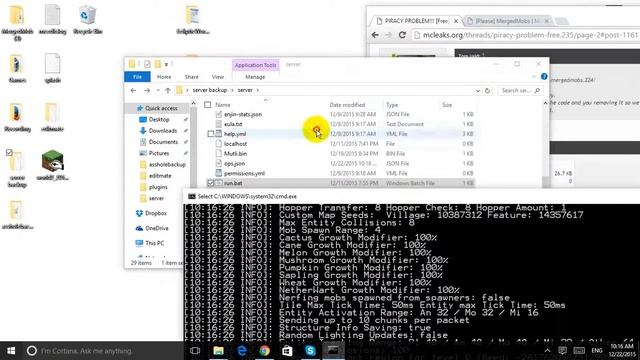
Task: Open Google Chrome from the taskbar
Action: (264, 351)
